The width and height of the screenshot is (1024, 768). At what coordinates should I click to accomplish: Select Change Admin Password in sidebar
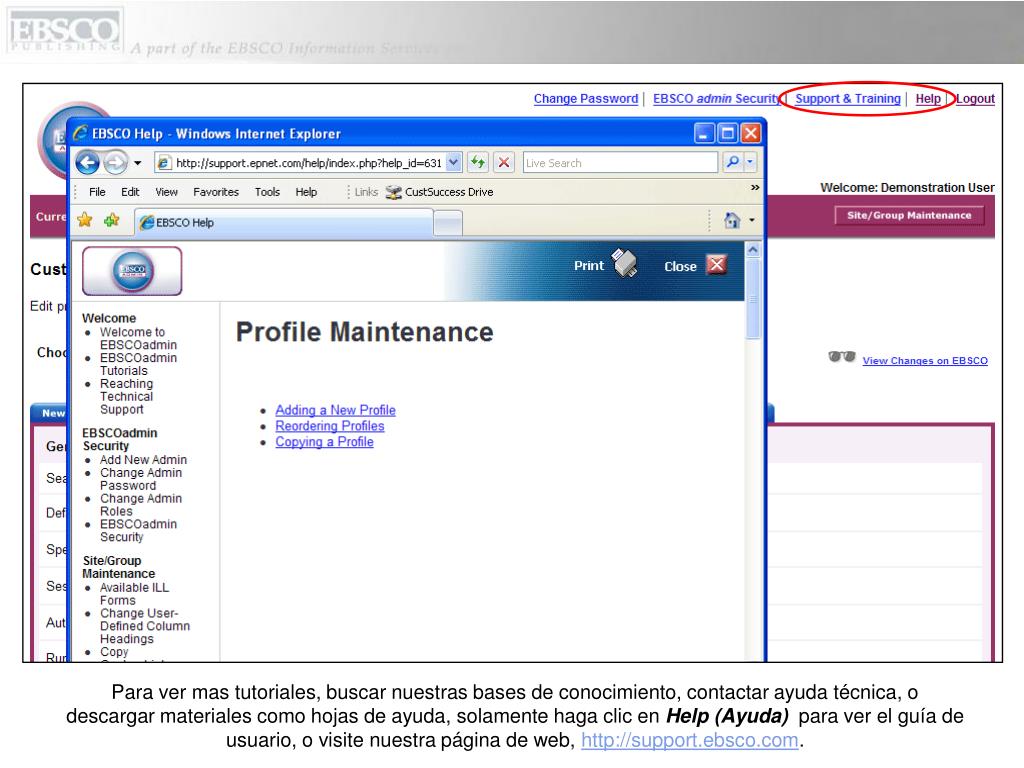pos(140,479)
